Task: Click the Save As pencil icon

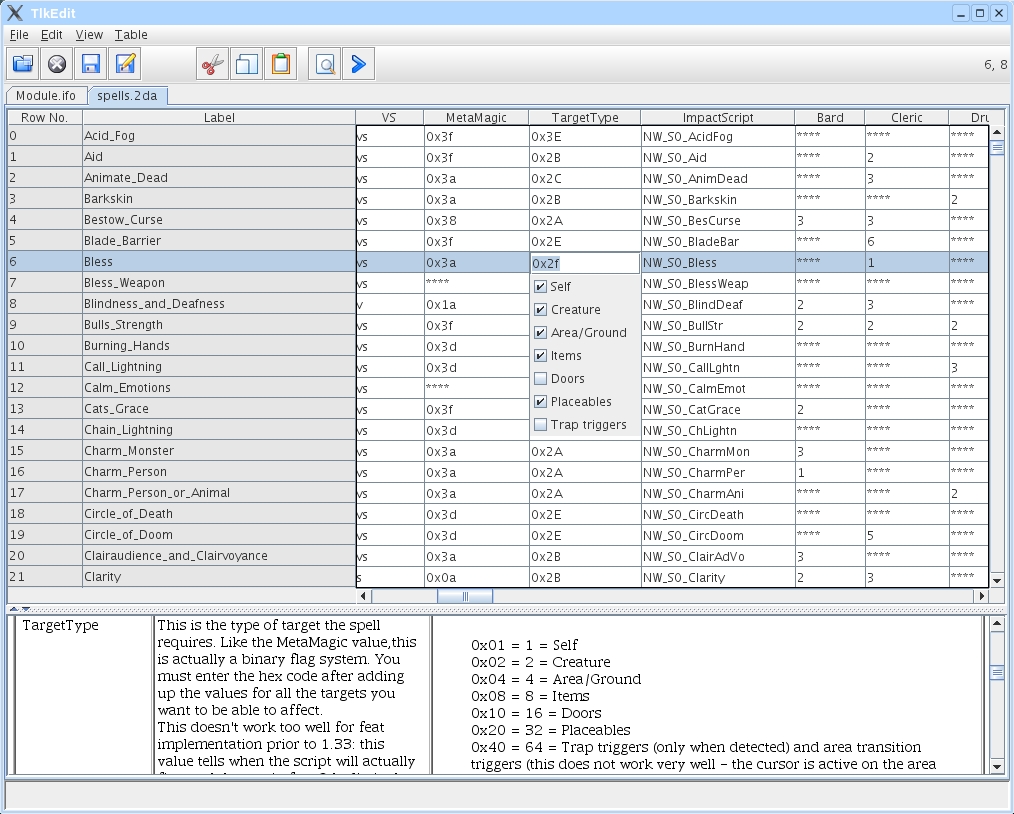Action: point(125,64)
